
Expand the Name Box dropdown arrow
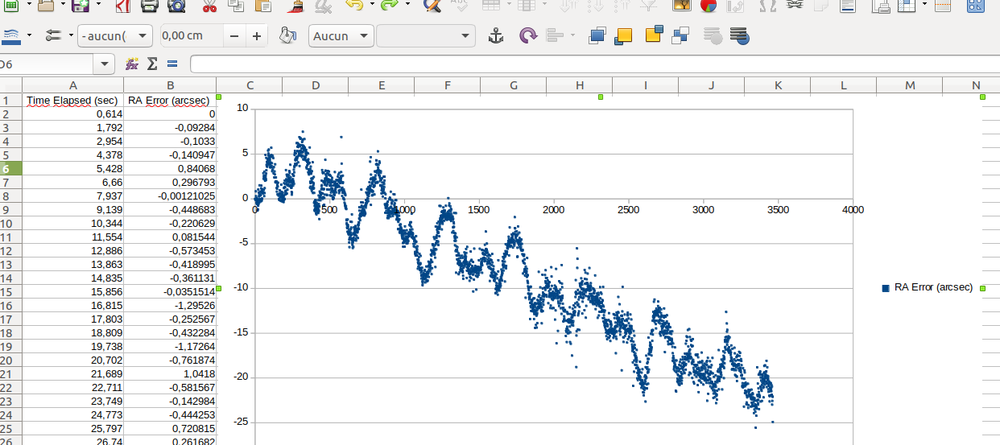tap(104, 64)
